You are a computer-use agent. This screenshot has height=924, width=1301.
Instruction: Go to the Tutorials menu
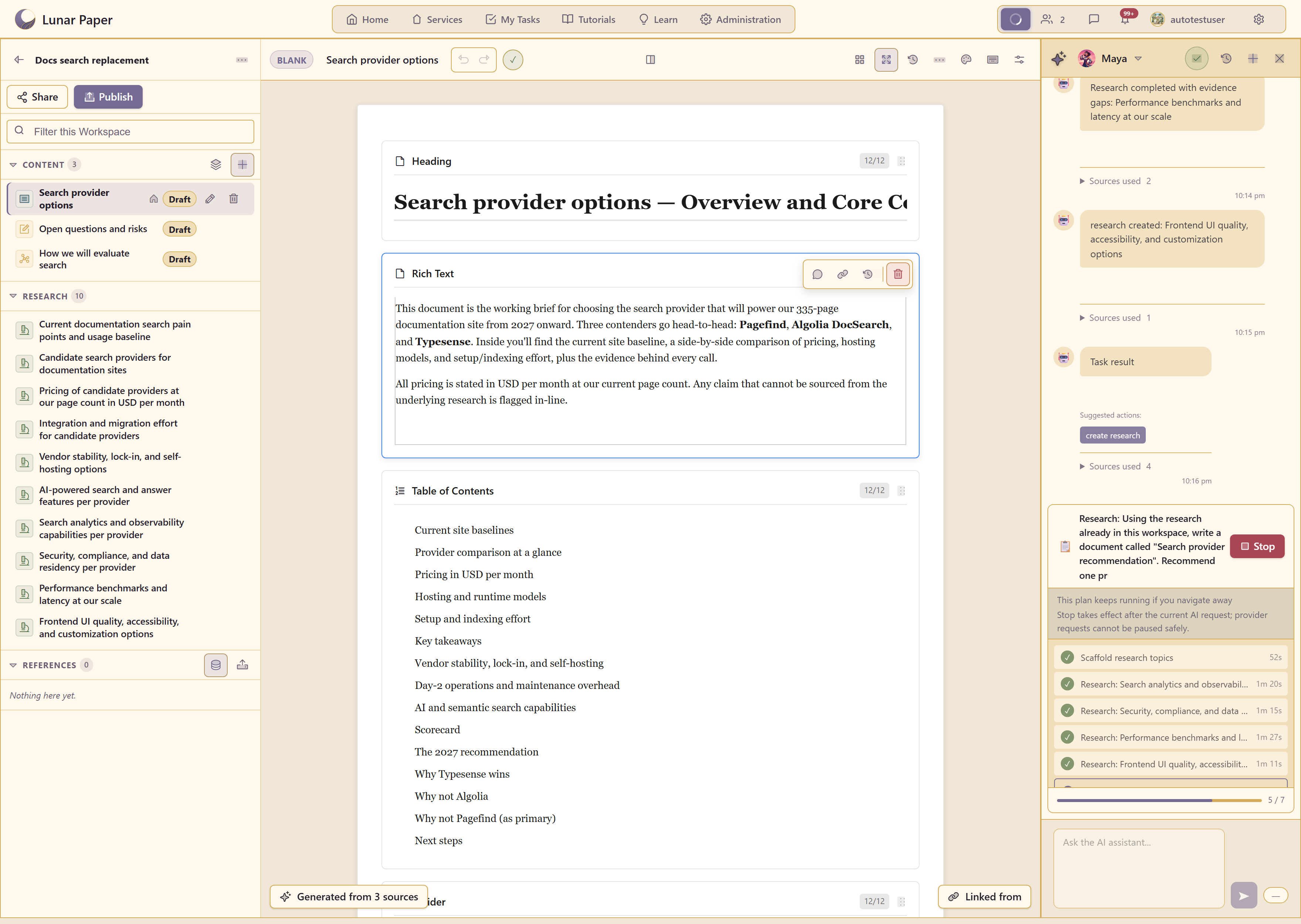click(x=588, y=19)
